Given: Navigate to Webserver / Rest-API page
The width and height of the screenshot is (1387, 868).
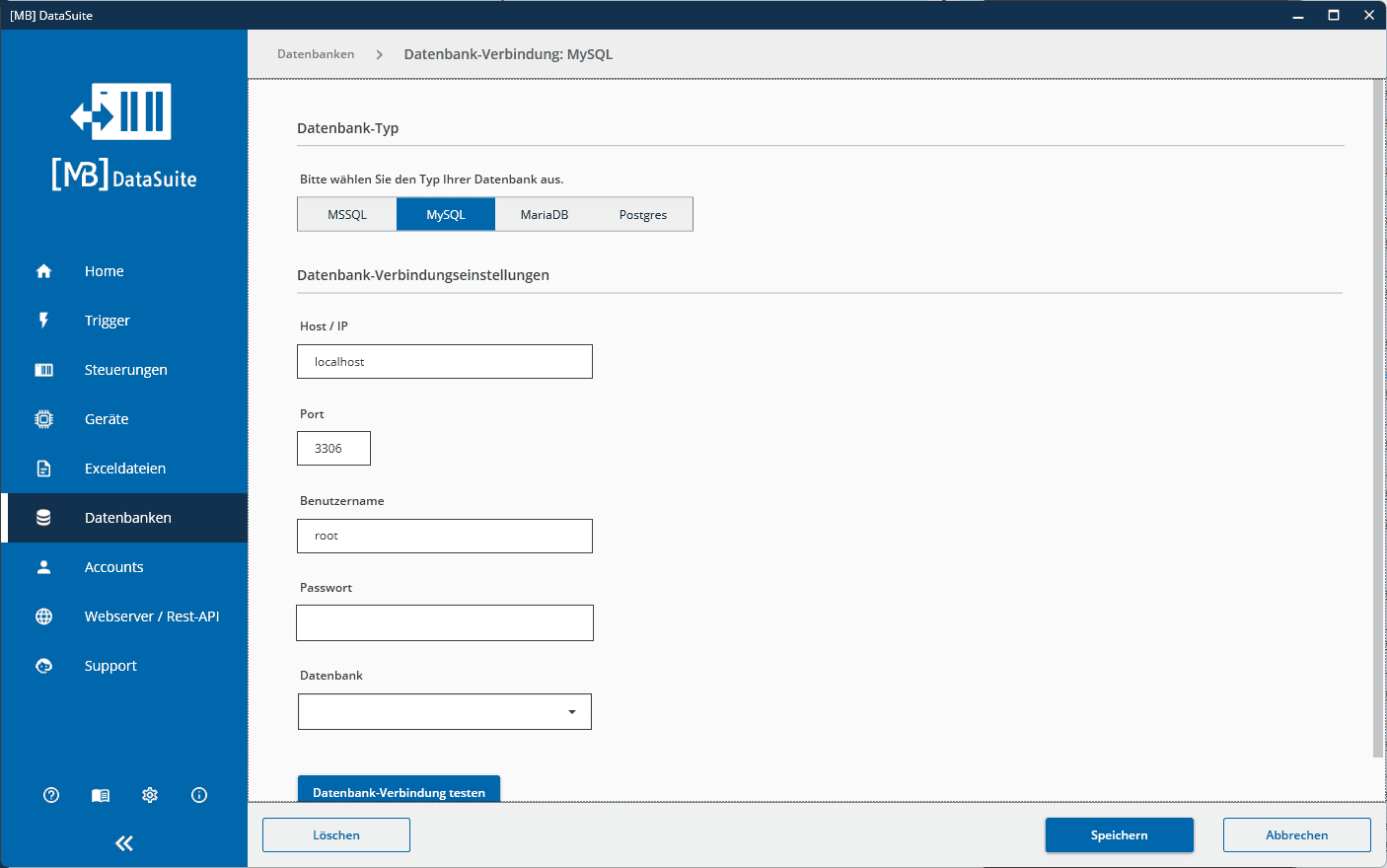Looking at the screenshot, I should point(152,616).
